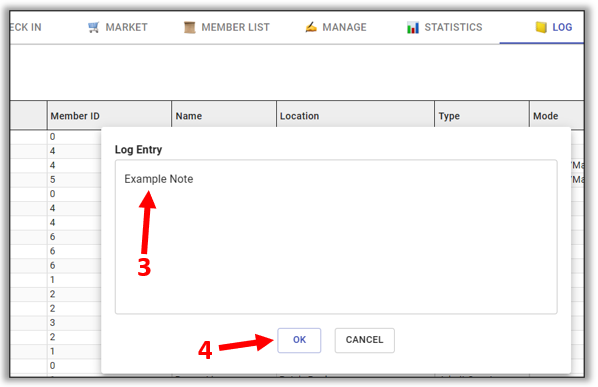Image resolution: width=598 pixels, height=387 pixels.
Task: Click the Location column header
Action: pyautogui.click(x=355, y=116)
